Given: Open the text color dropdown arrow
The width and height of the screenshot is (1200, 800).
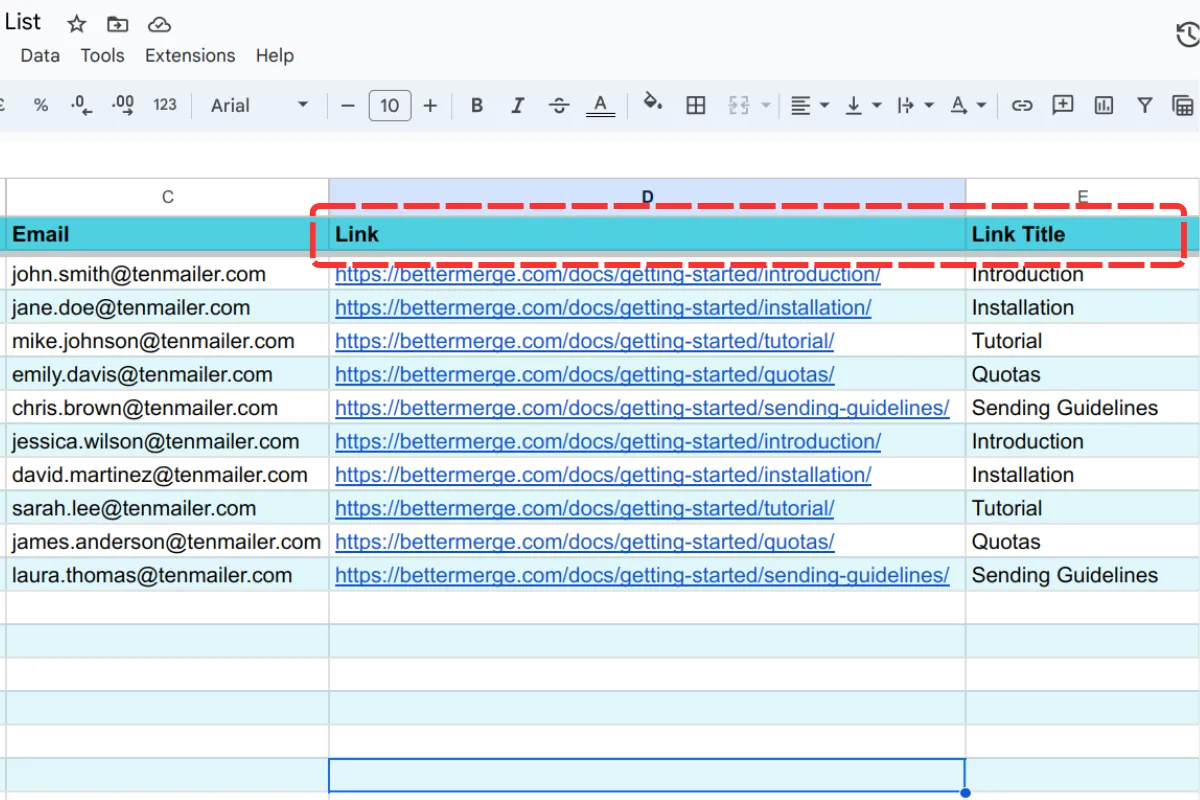Looking at the screenshot, I should pyautogui.click(x=981, y=105).
